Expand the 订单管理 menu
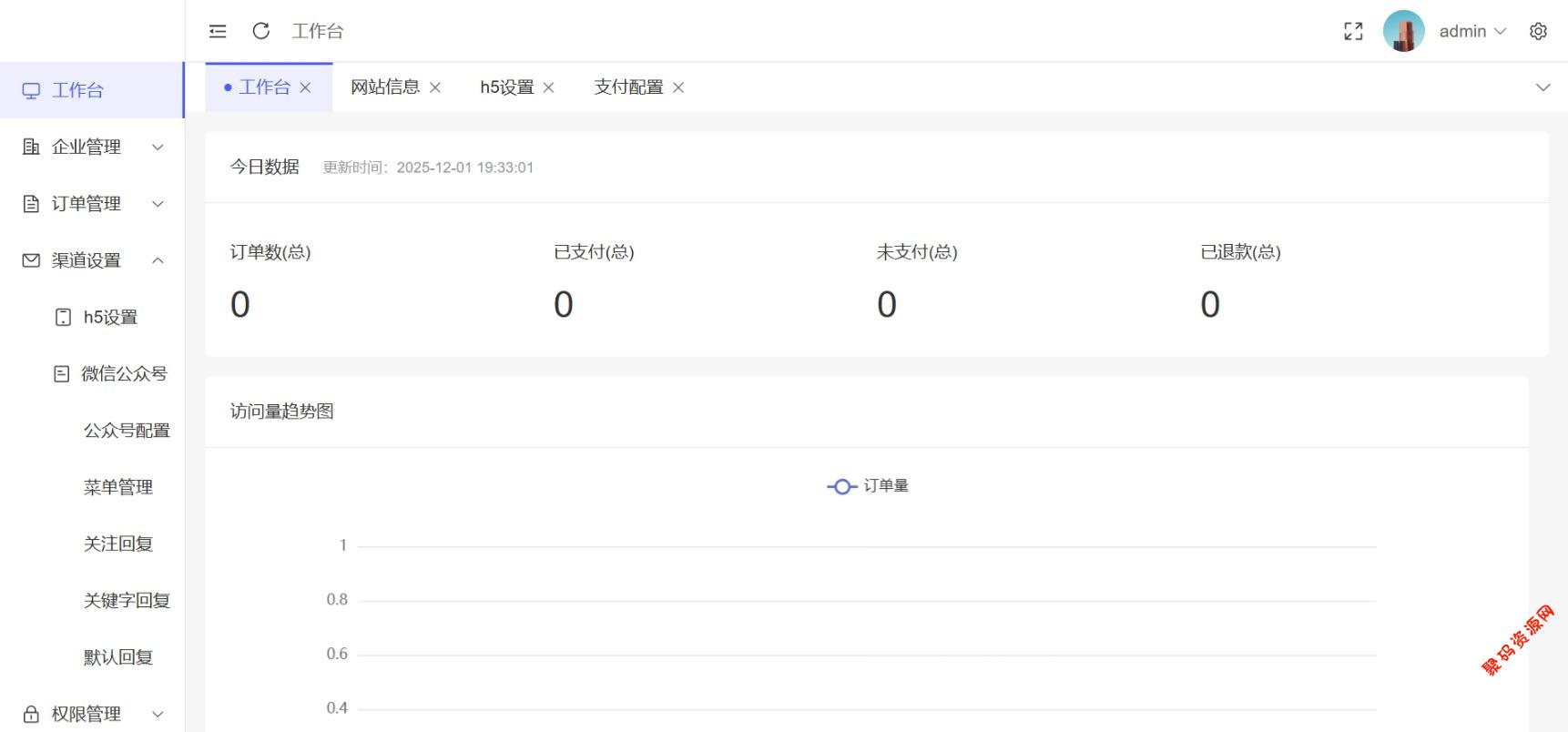 click(92, 204)
